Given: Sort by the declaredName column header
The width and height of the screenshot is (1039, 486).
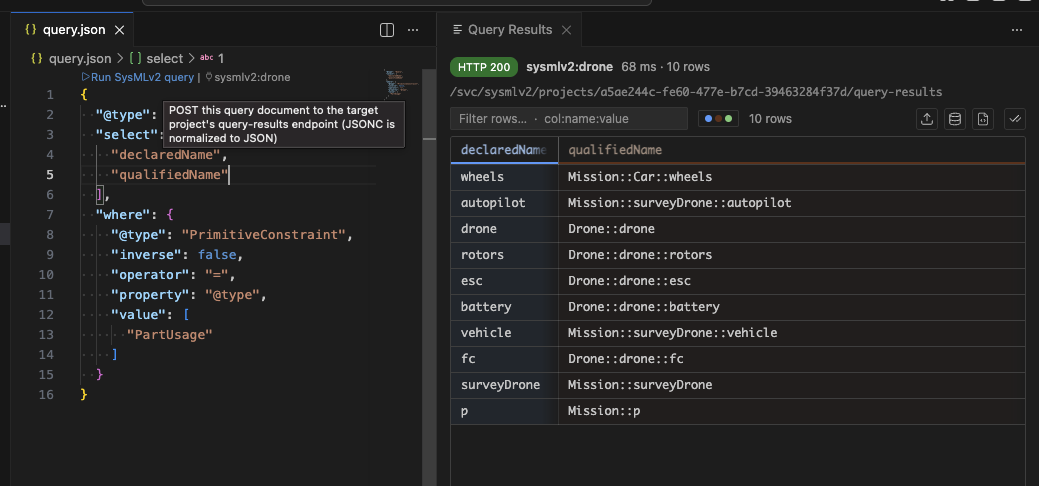Looking at the screenshot, I should (x=504, y=150).
